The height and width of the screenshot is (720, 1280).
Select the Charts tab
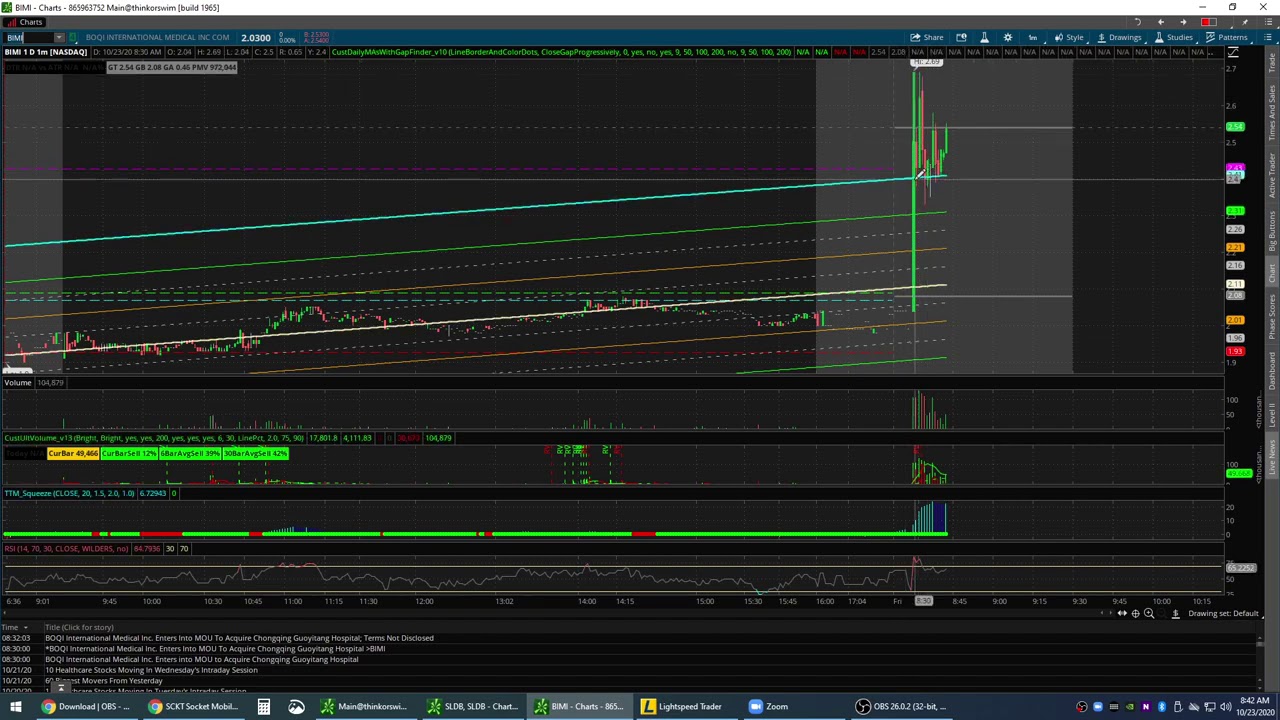[x=24, y=22]
